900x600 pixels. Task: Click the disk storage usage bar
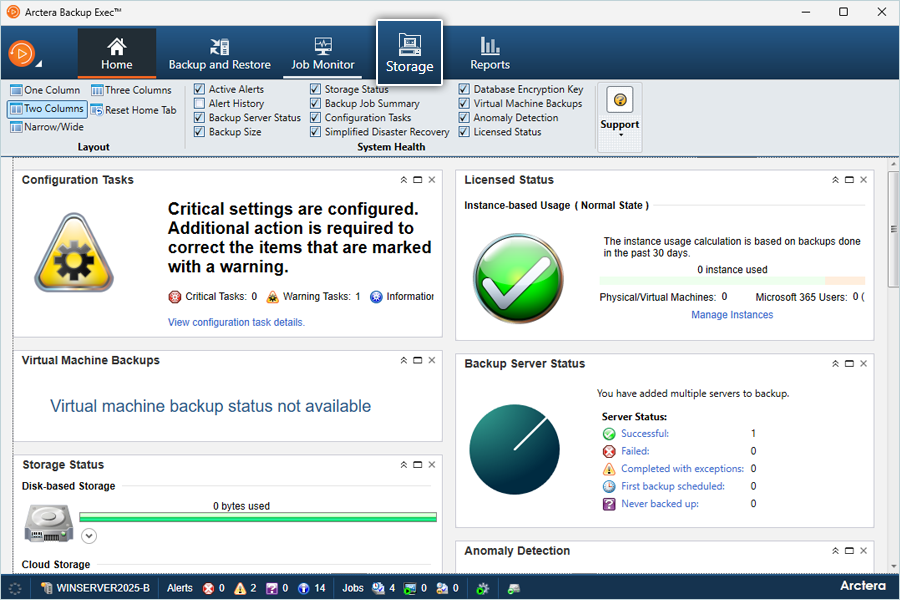pos(258,518)
